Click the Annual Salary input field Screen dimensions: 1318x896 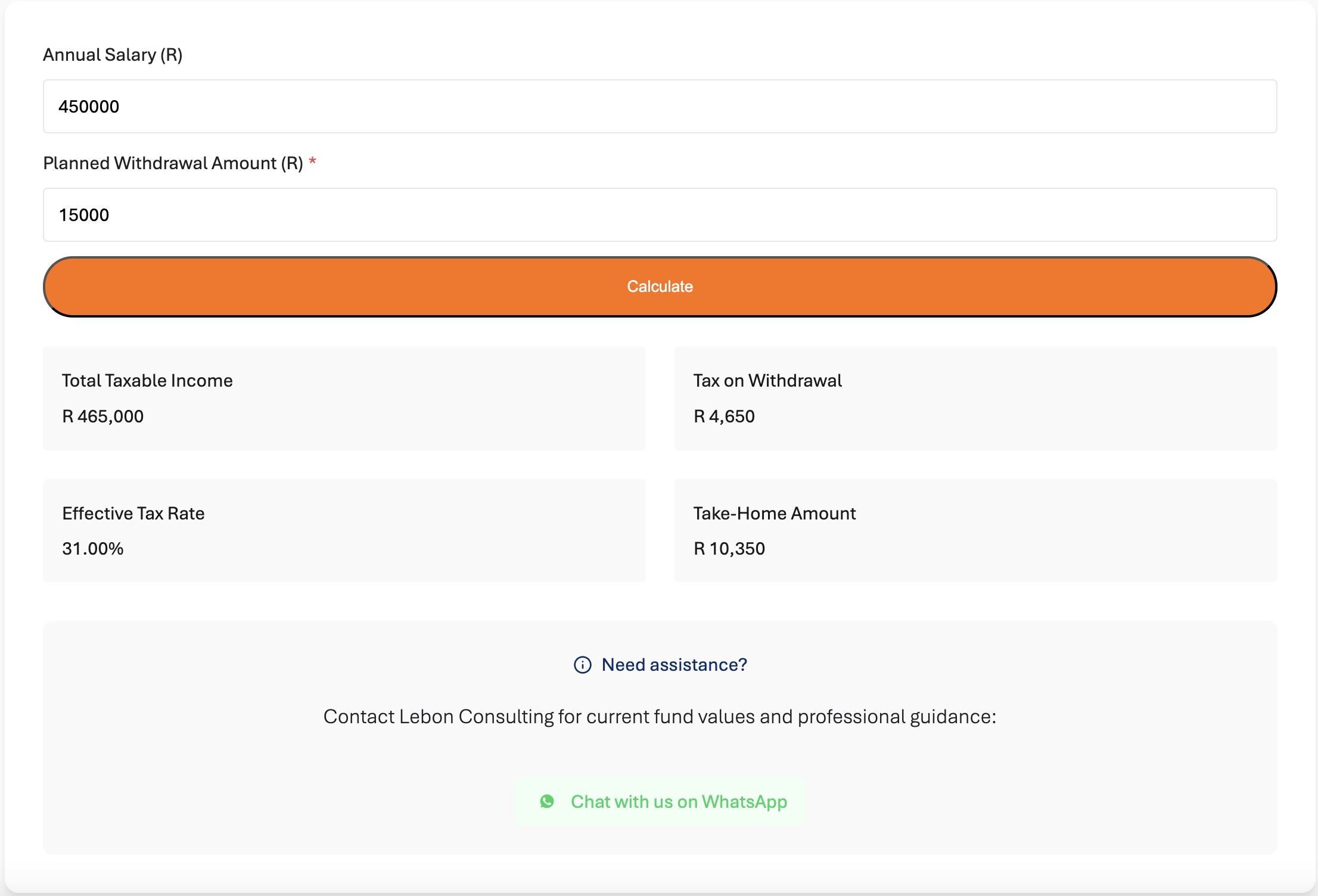tap(660, 106)
